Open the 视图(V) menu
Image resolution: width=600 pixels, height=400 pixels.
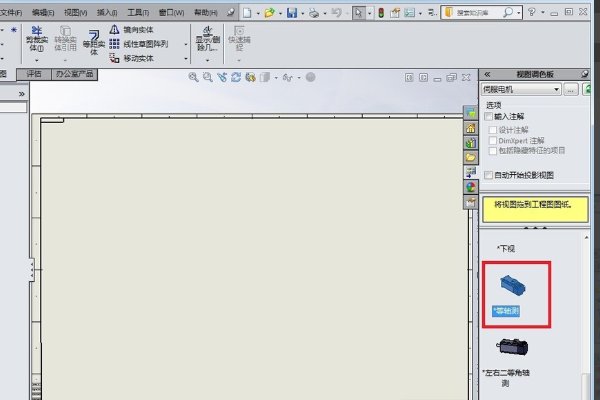[75, 13]
